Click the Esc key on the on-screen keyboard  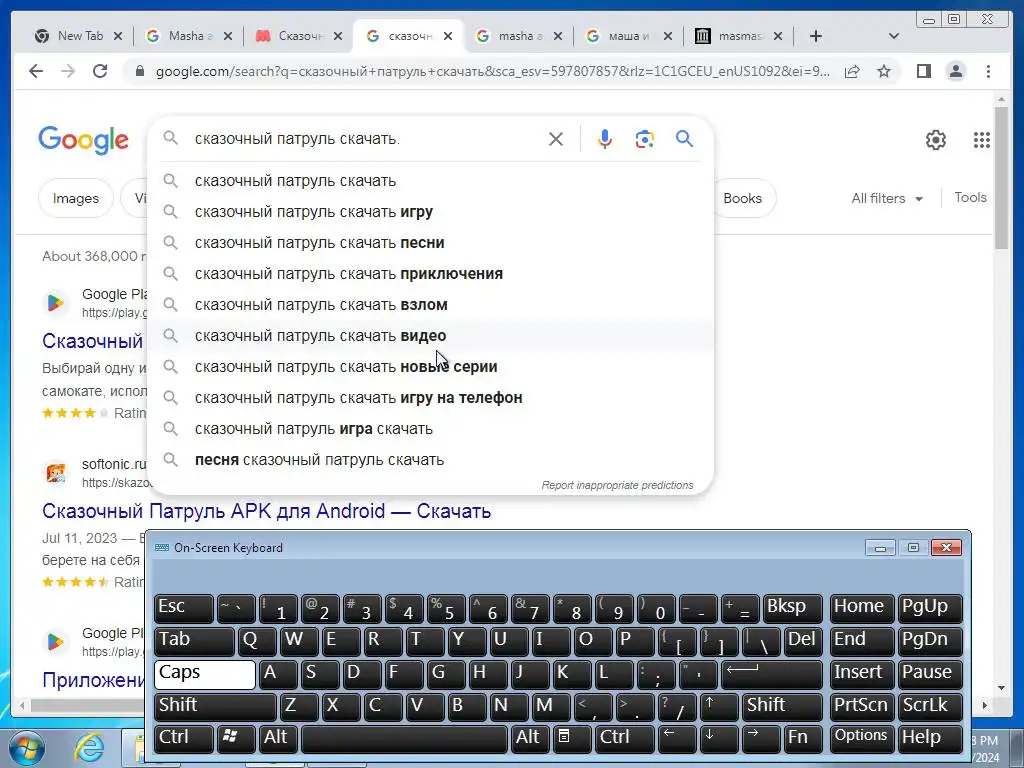[x=184, y=607]
